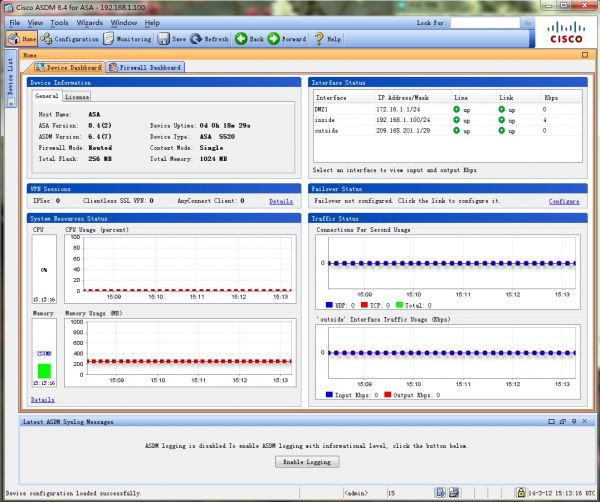The image size is (600, 502).
Task: Click the Enable Logging button
Action: coord(307,462)
